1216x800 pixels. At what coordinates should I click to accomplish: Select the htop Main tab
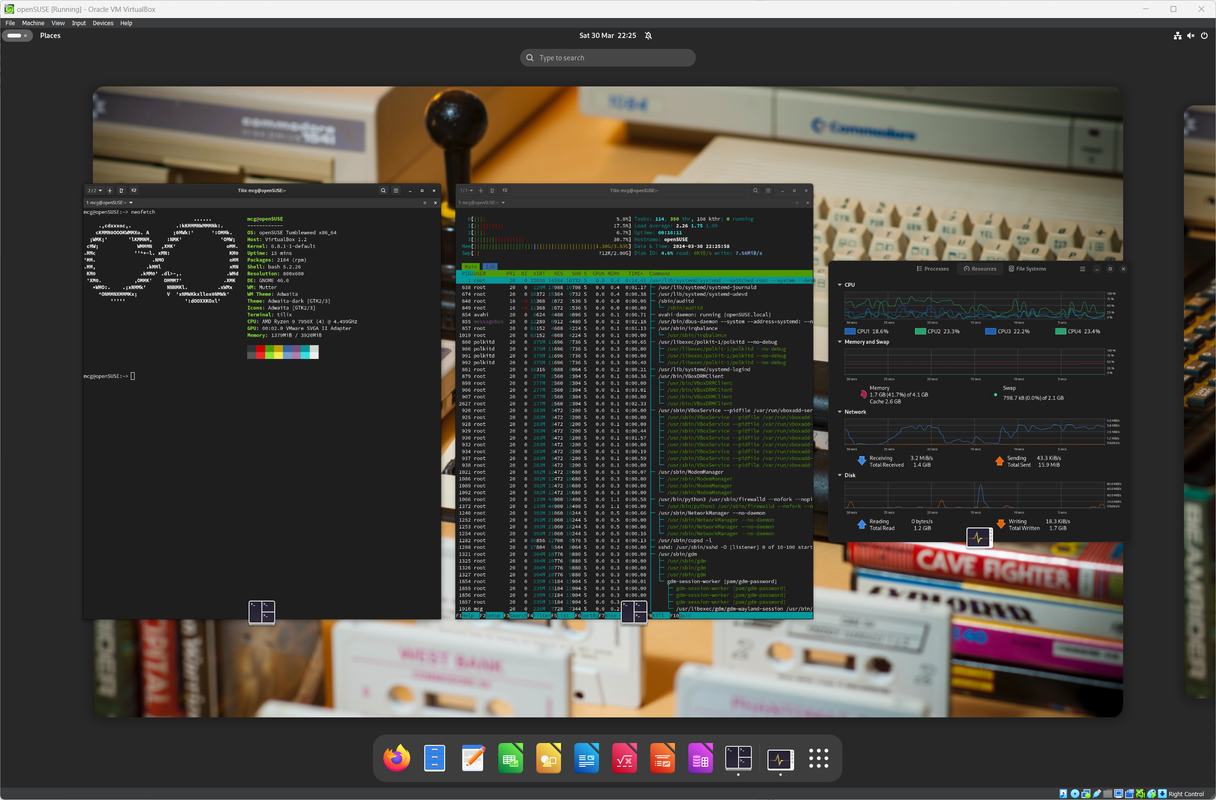coord(470,267)
